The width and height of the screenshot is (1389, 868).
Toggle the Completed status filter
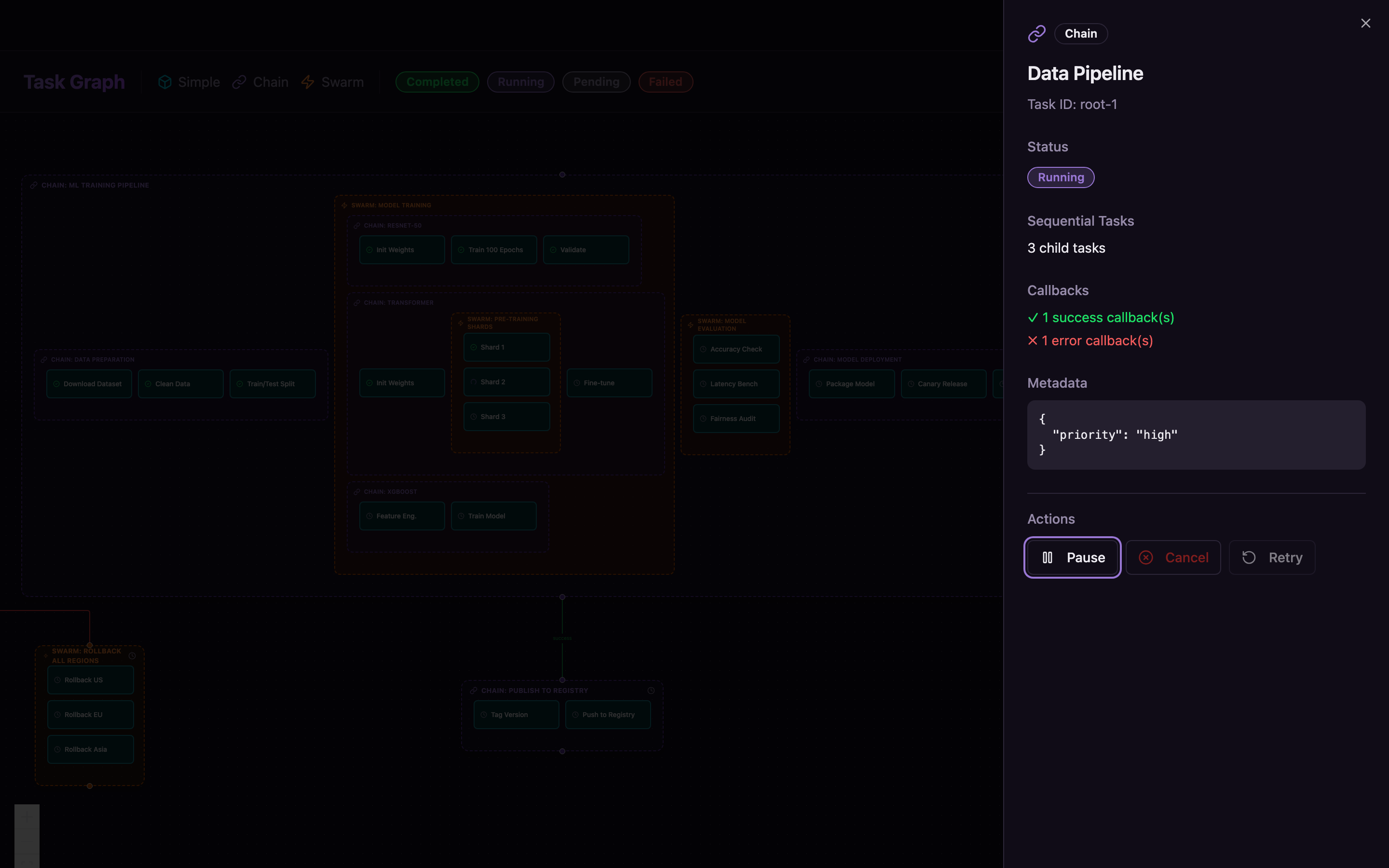pyautogui.click(x=437, y=81)
